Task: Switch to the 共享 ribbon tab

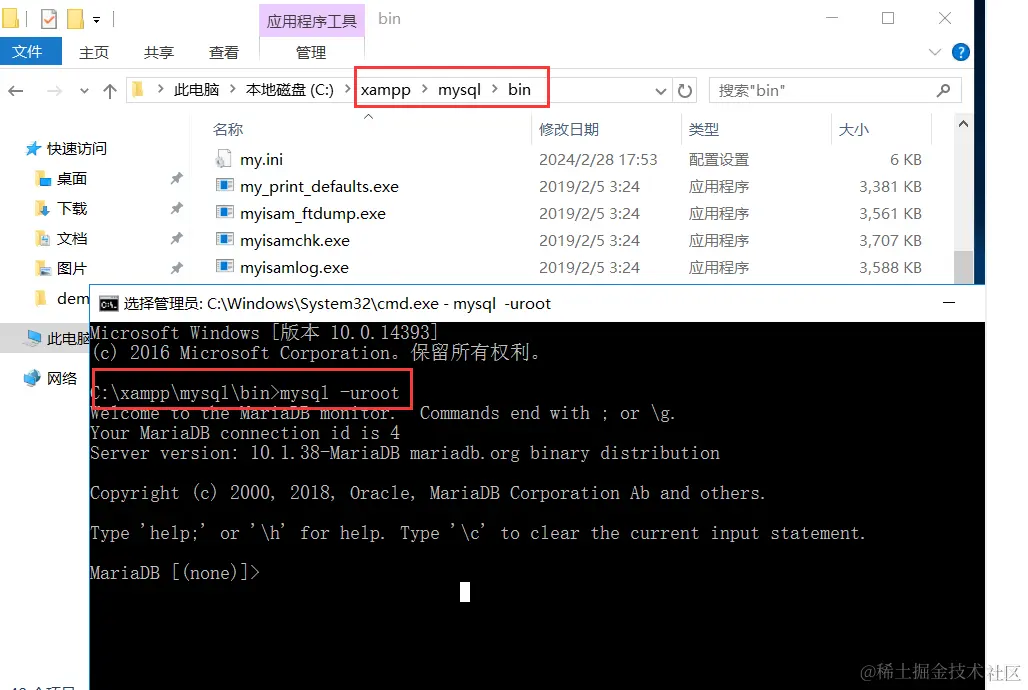Action: click(x=159, y=52)
